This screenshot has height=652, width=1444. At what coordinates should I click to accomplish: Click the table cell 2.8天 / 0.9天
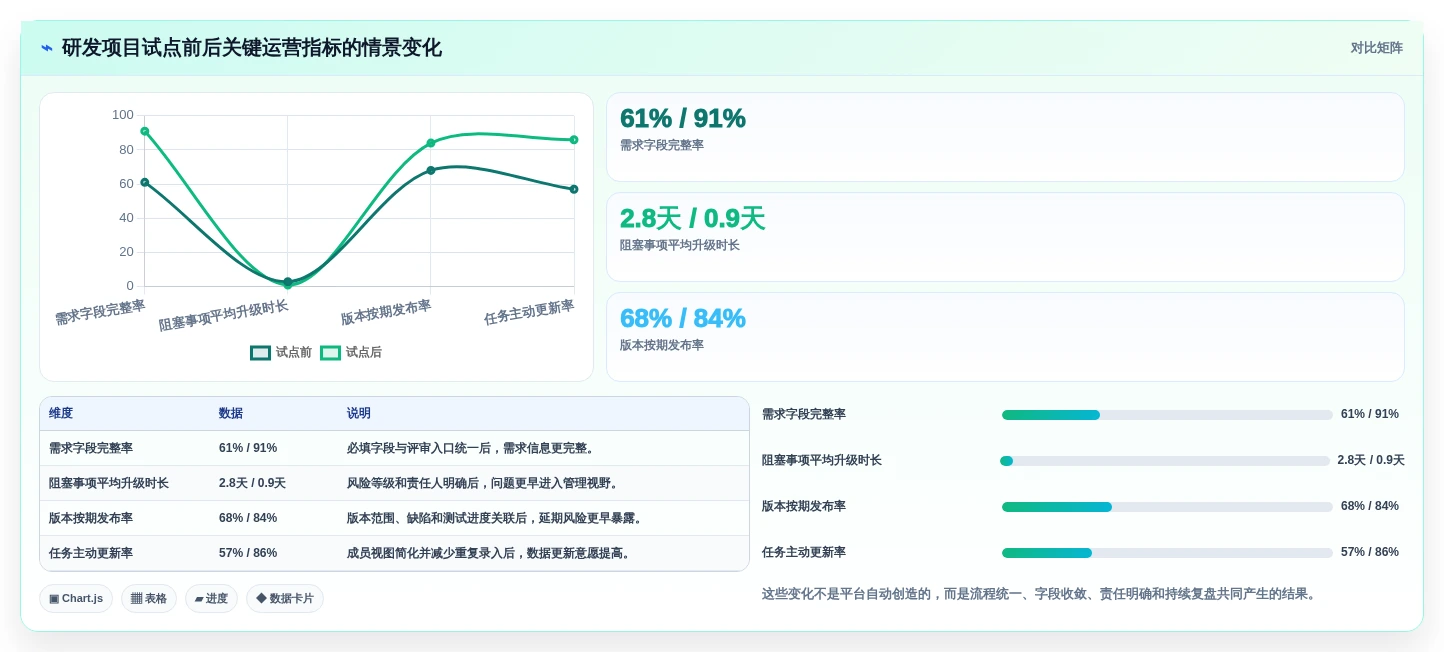tap(252, 484)
